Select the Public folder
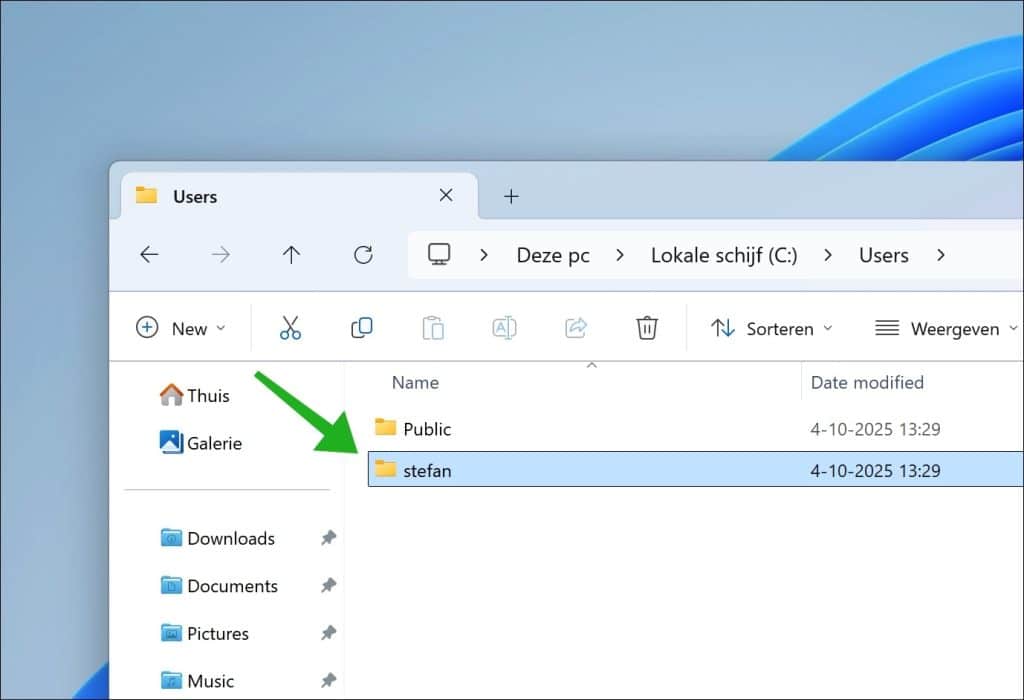 pyautogui.click(x=427, y=429)
